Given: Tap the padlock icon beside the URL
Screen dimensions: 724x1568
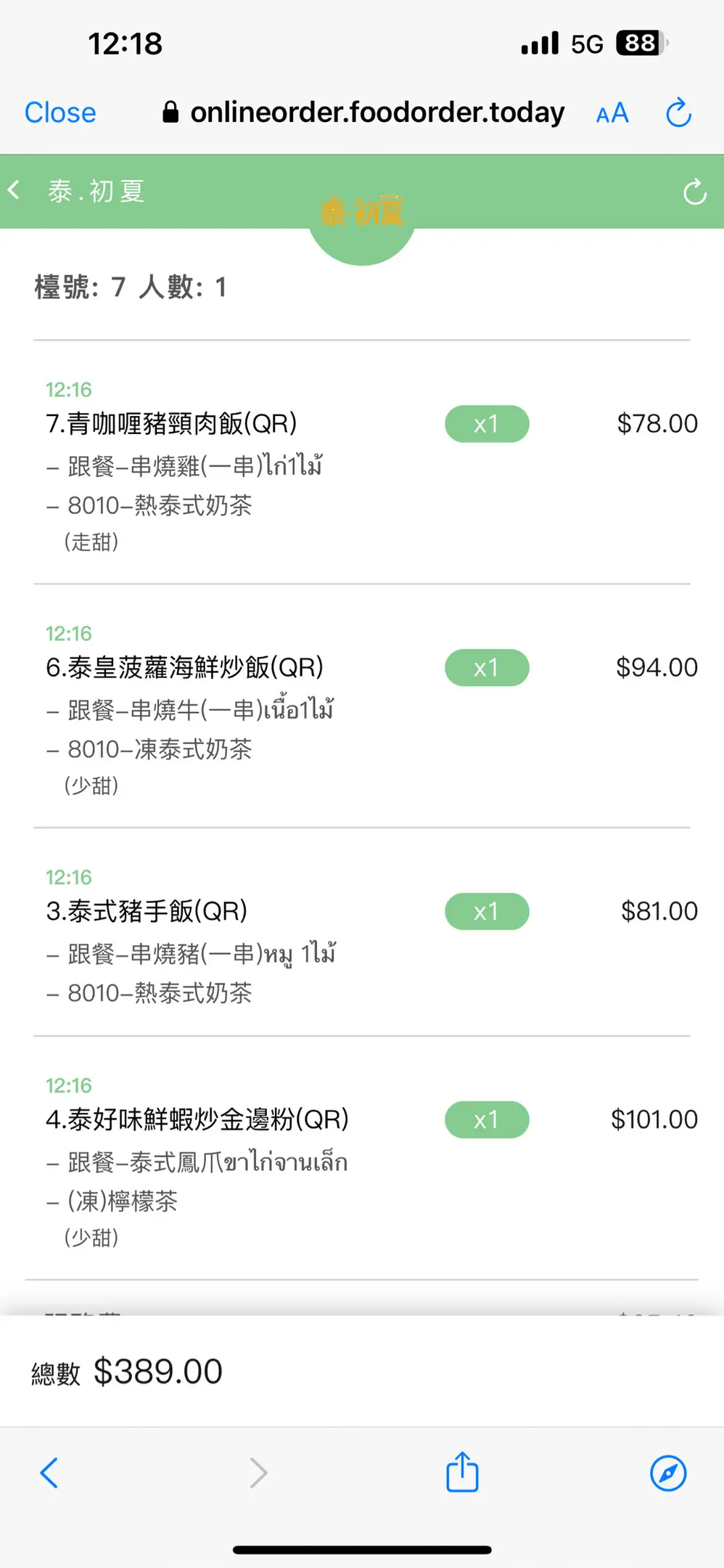Looking at the screenshot, I should tap(170, 113).
